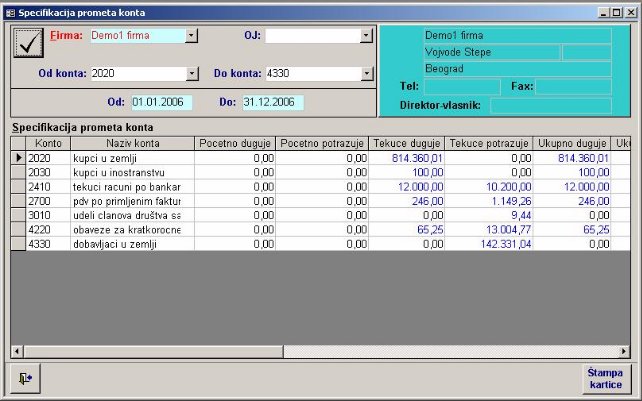
Task: Click the Od date field
Action: 160,102
